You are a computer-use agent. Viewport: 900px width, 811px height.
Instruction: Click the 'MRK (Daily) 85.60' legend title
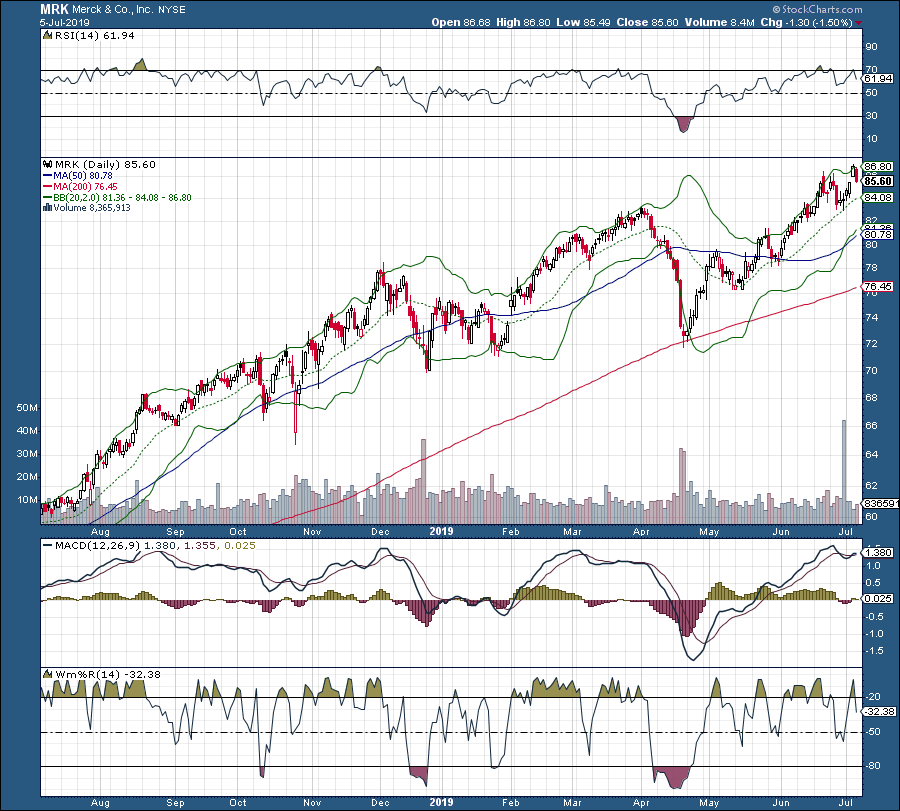pyautogui.click(x=105, y=165)
